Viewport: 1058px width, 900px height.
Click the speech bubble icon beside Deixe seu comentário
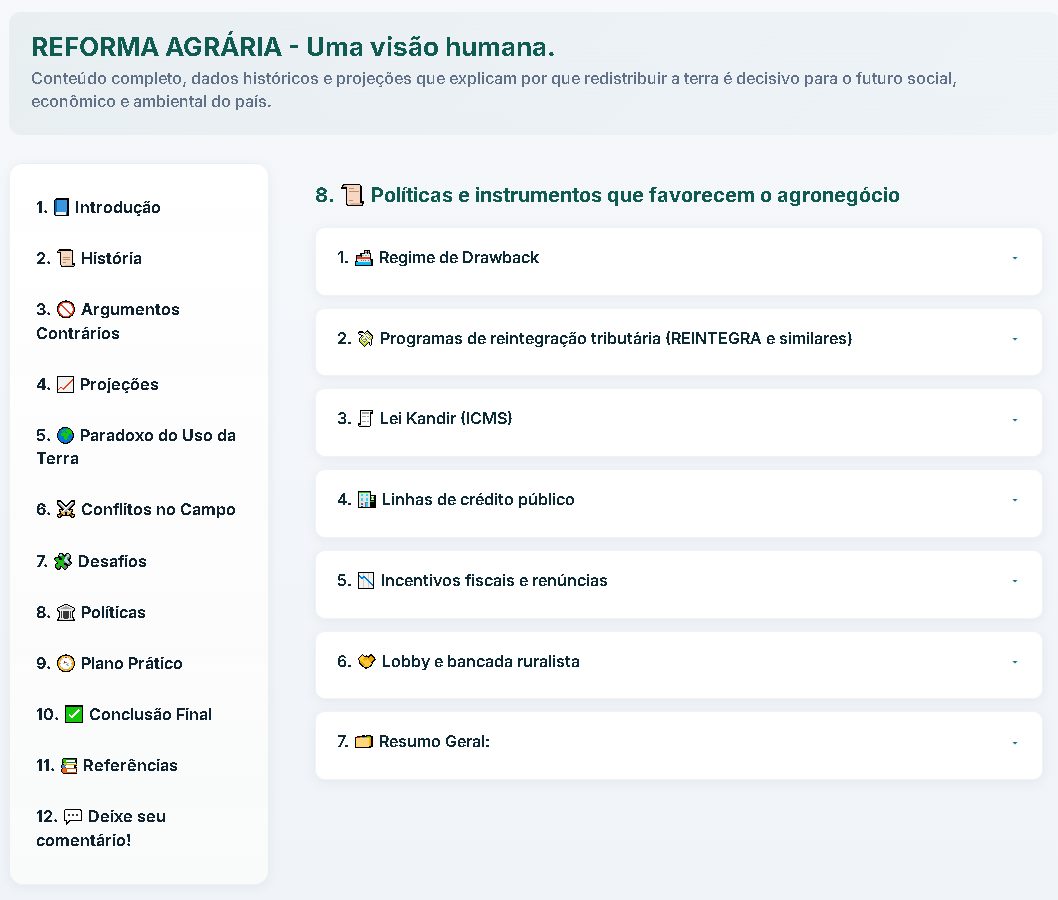73,817
